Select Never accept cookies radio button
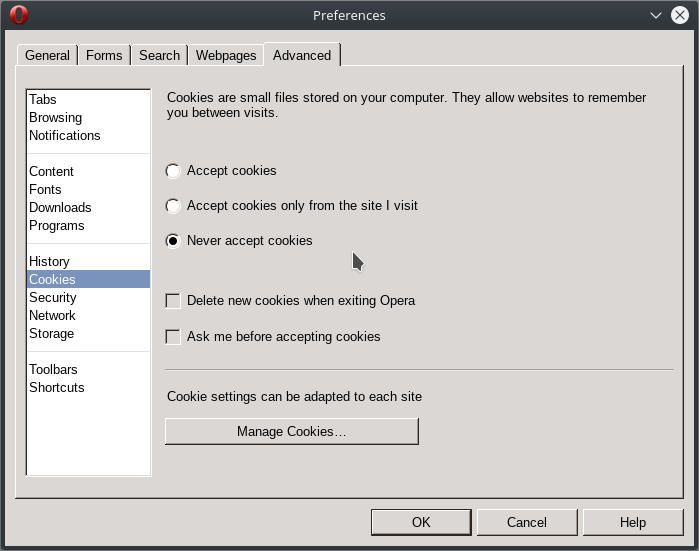This screenshot has height=551, width=699. tap(173, 241)
